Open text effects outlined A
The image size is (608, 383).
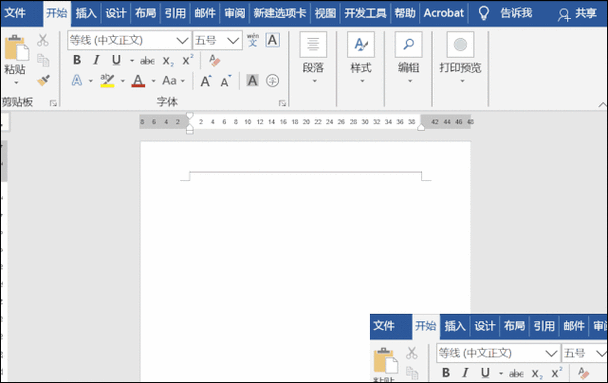tap(77, 81)
